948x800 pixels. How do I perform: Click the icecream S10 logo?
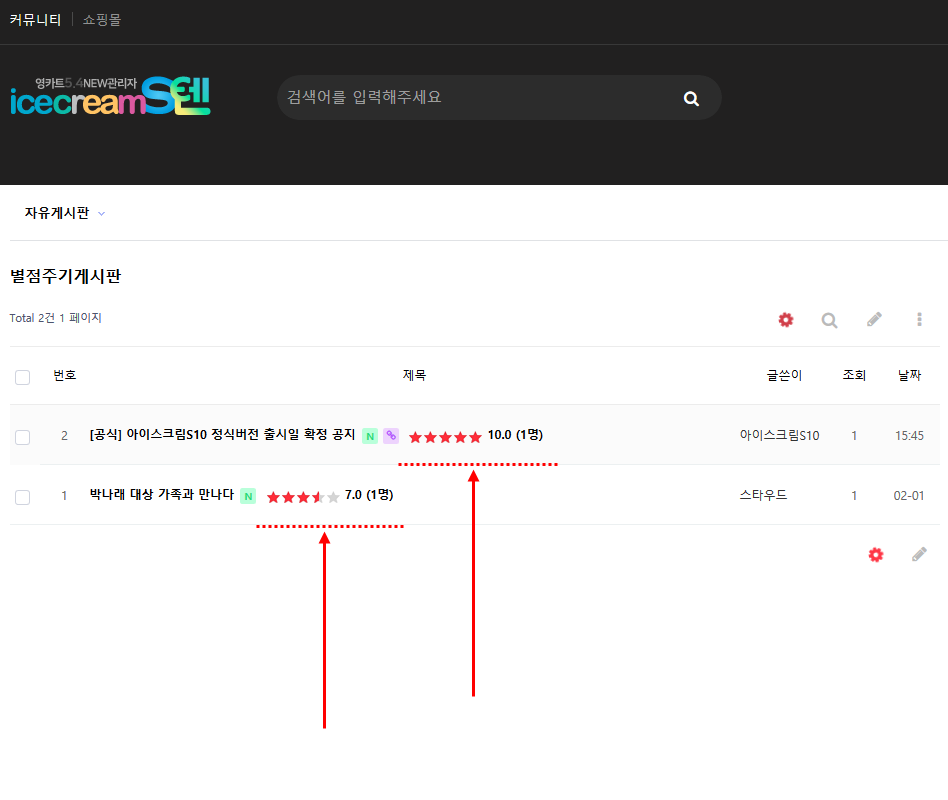[x=110, y=97]
